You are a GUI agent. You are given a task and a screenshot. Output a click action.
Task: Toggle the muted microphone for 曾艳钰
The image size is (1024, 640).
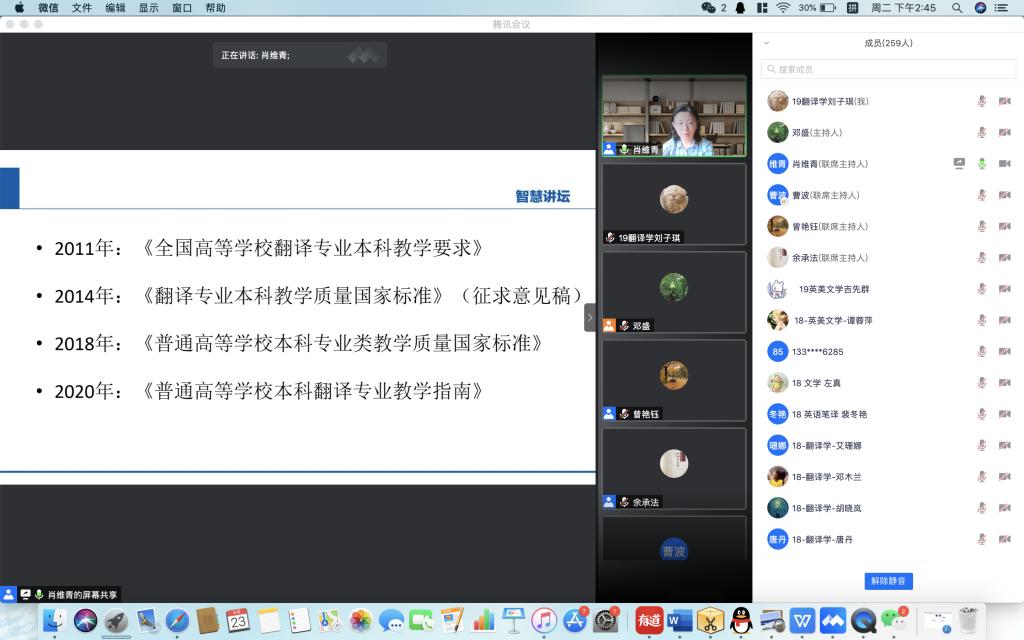pos(982,226)
